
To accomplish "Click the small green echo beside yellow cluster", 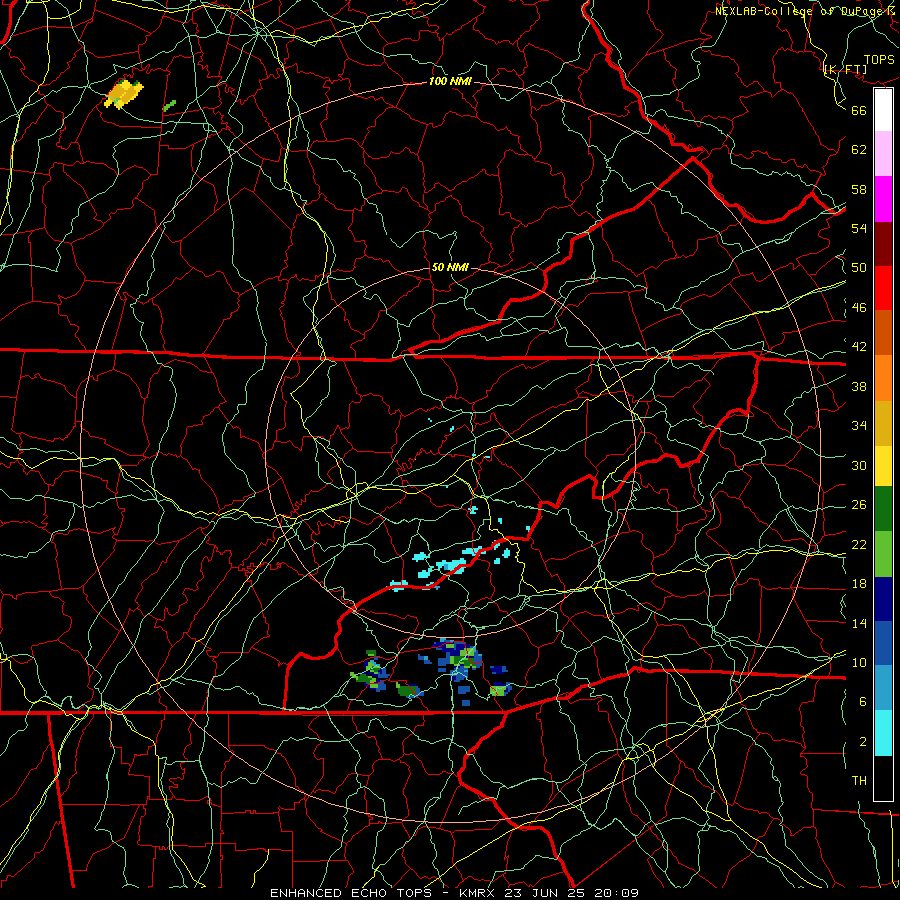I will 169,106.
